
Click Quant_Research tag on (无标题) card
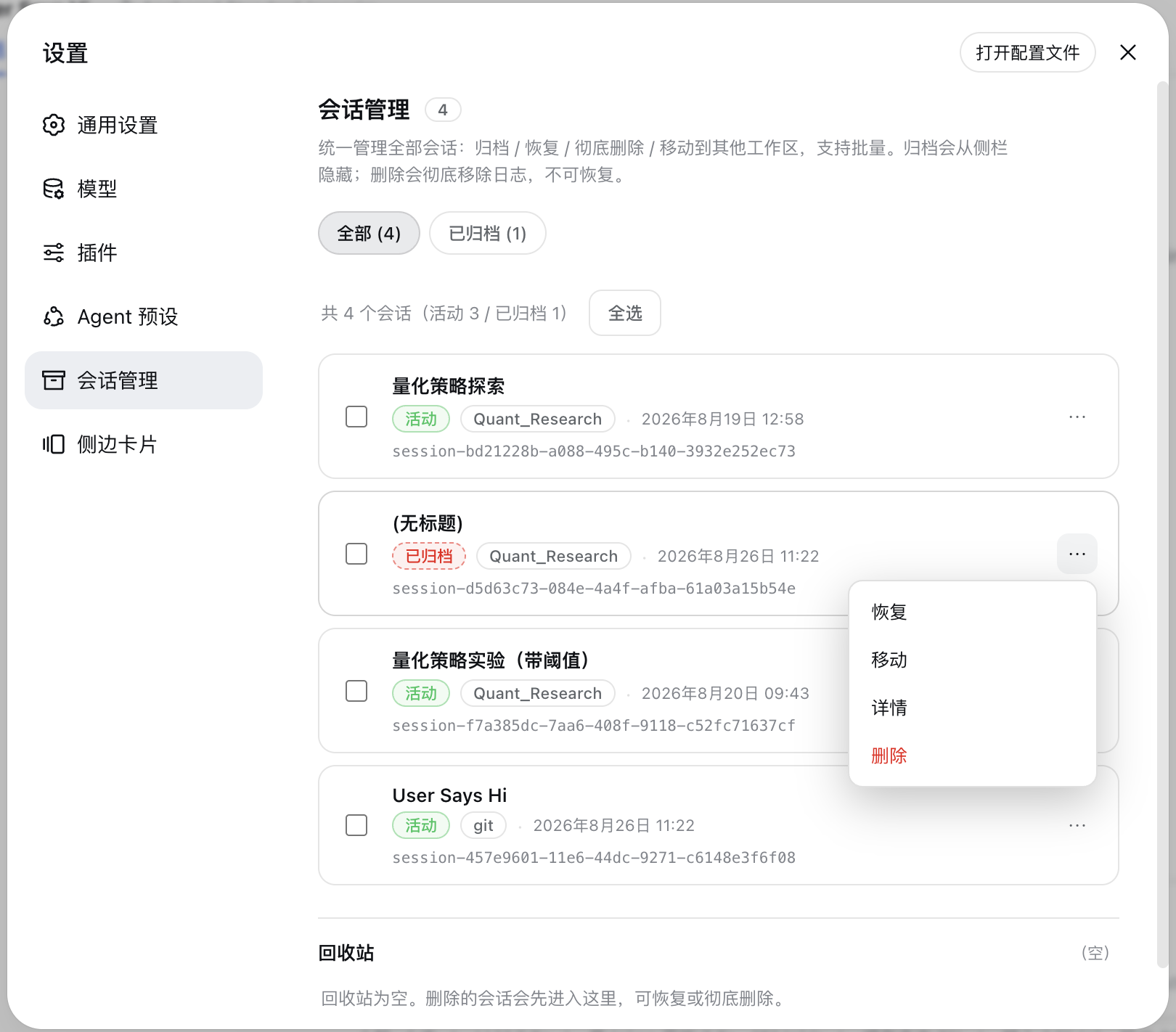point(554,556)
